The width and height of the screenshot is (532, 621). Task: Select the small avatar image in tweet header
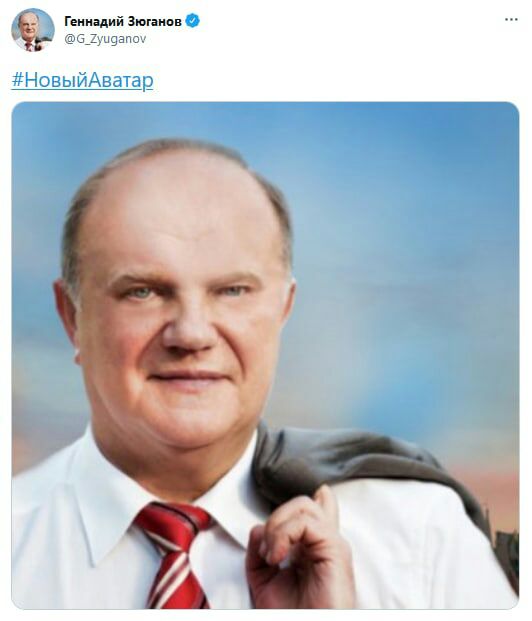tap(33, 30)
